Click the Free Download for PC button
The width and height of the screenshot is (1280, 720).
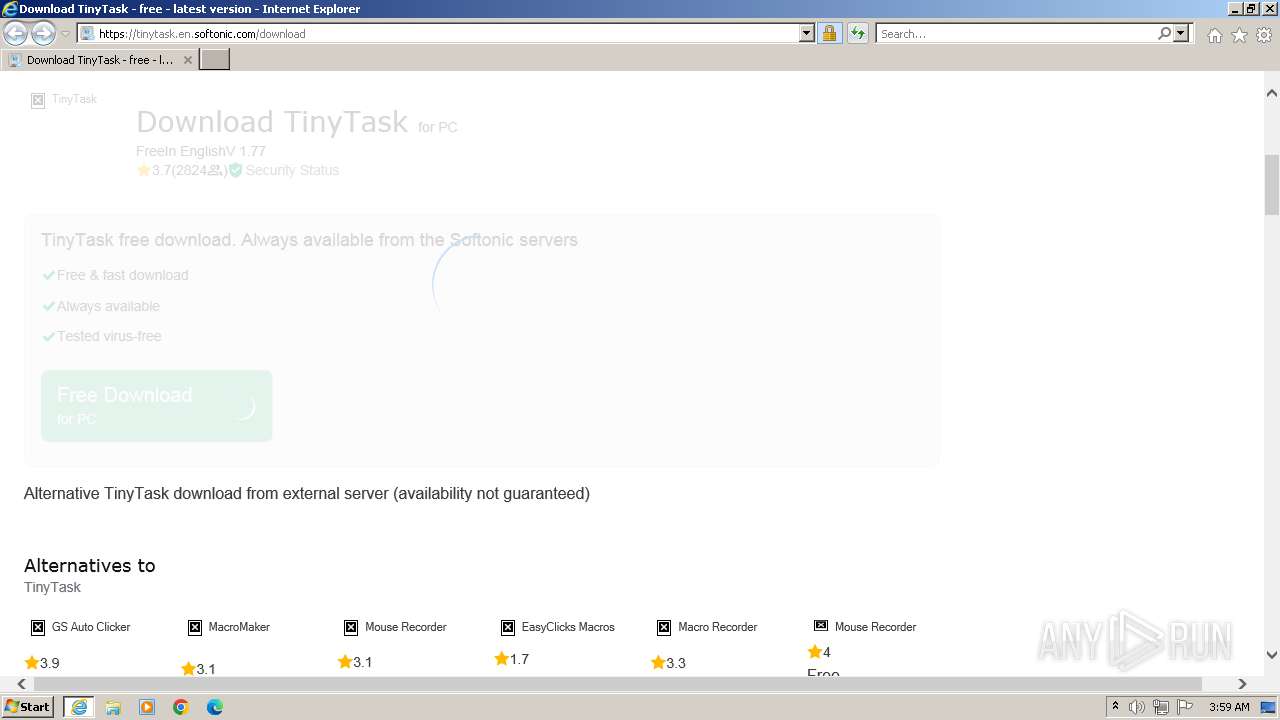click(x=157, y=406)
